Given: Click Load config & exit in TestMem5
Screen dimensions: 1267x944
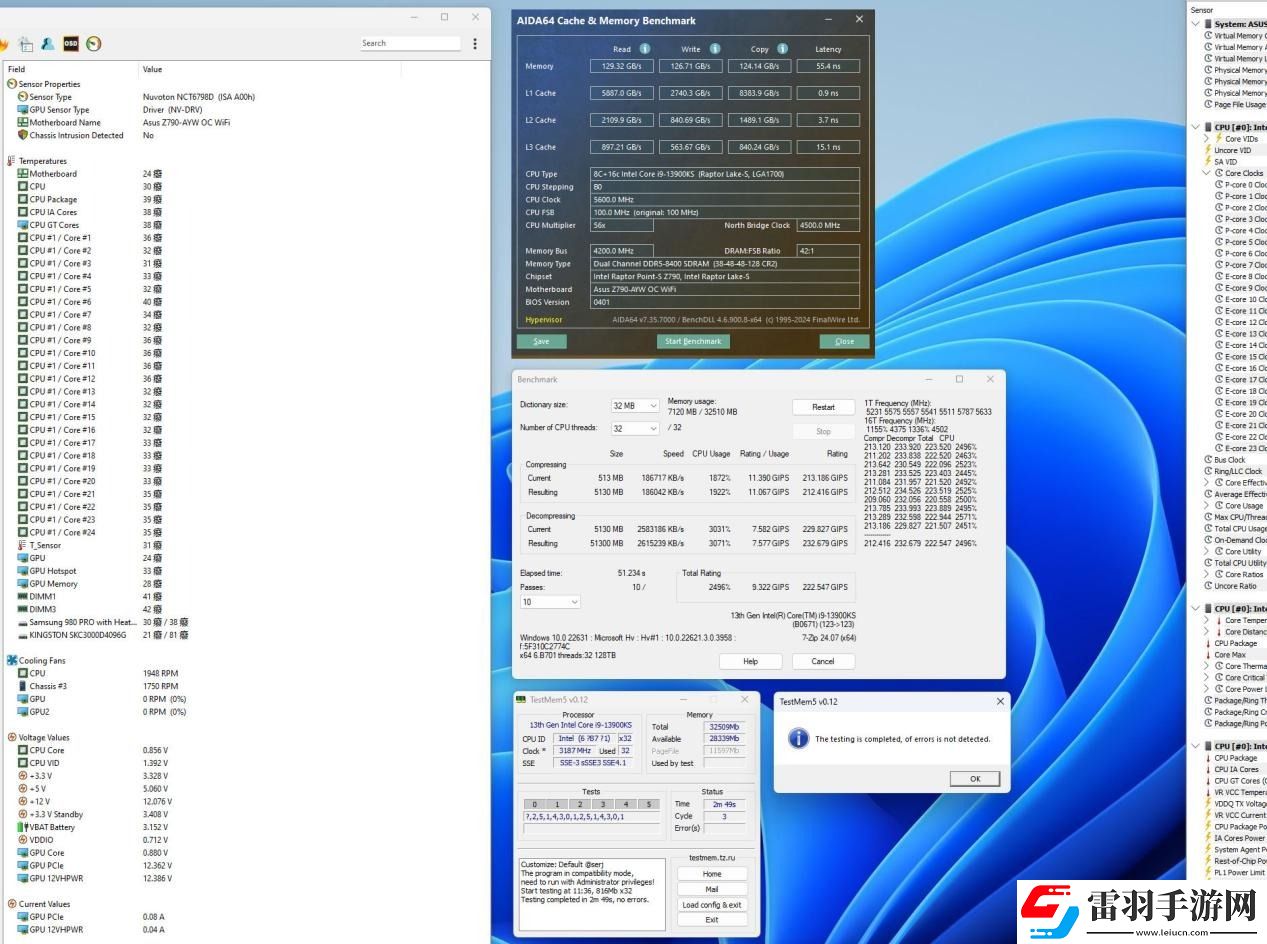Looking at the screenshot, I should (712, 905).
